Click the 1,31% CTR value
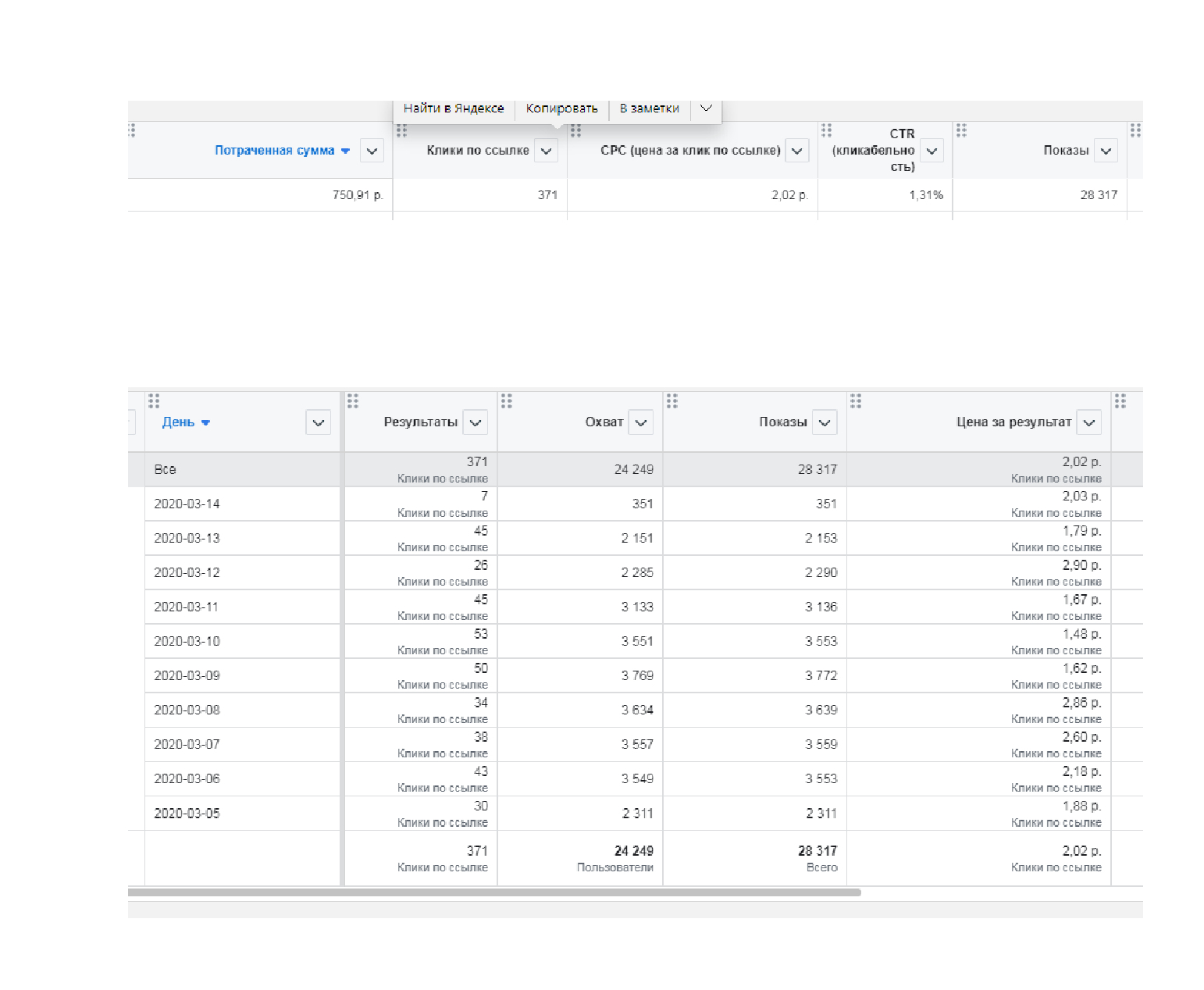 click(926, 195)
